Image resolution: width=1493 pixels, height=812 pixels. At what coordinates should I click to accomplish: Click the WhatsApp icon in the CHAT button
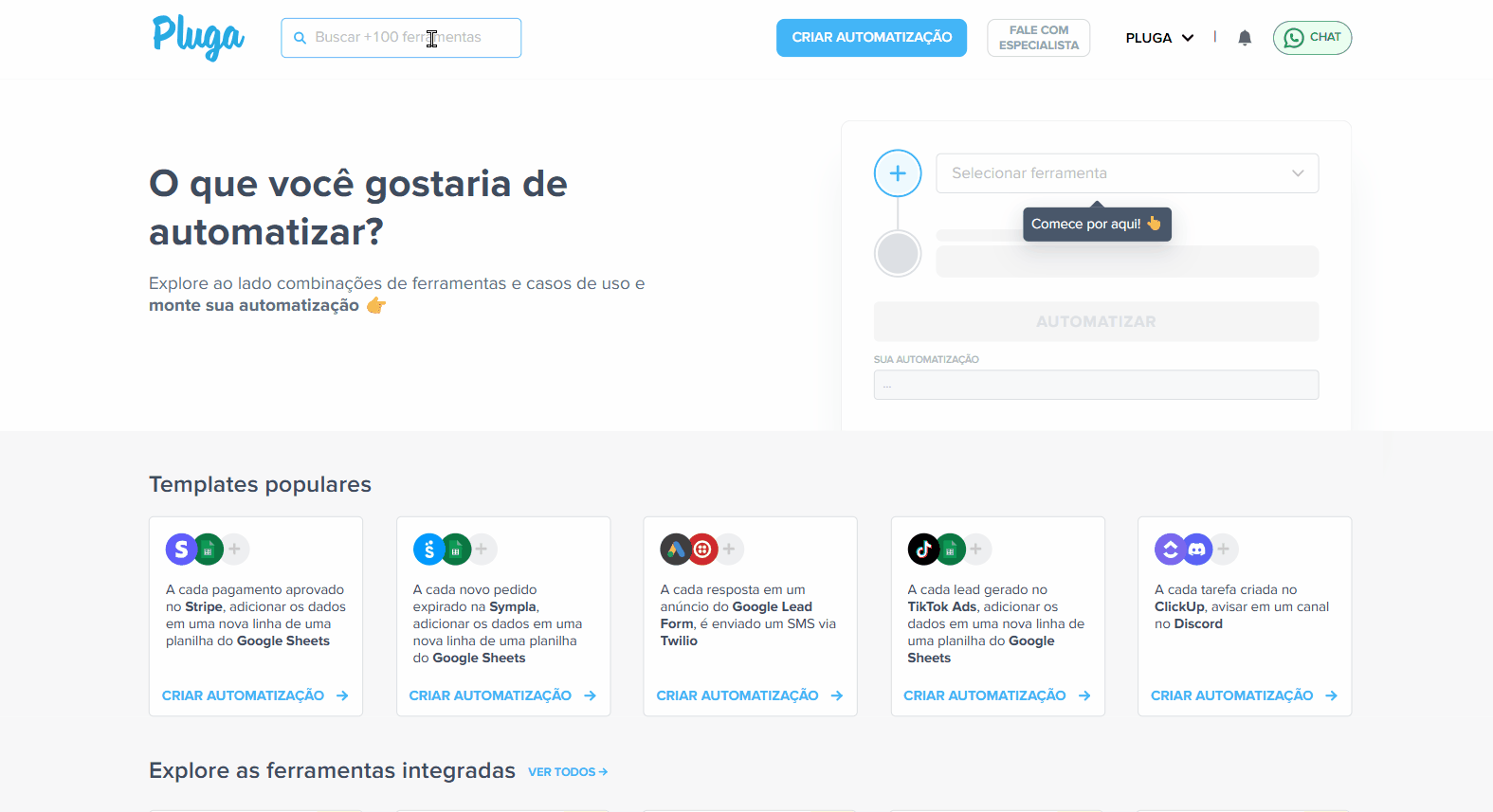1294,38
